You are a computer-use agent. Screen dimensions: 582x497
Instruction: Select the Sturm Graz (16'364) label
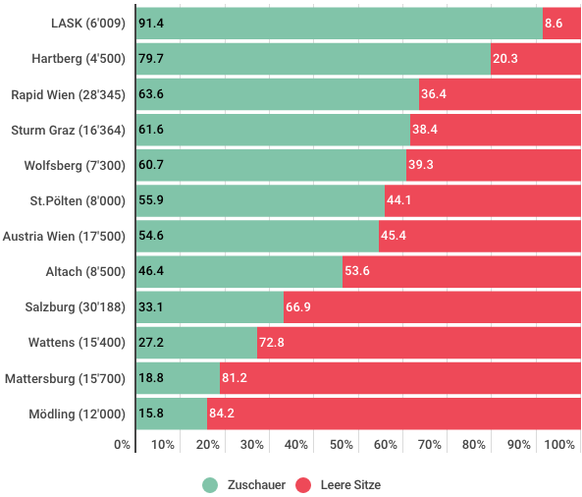pyautogui.click(x=68, y=130)
